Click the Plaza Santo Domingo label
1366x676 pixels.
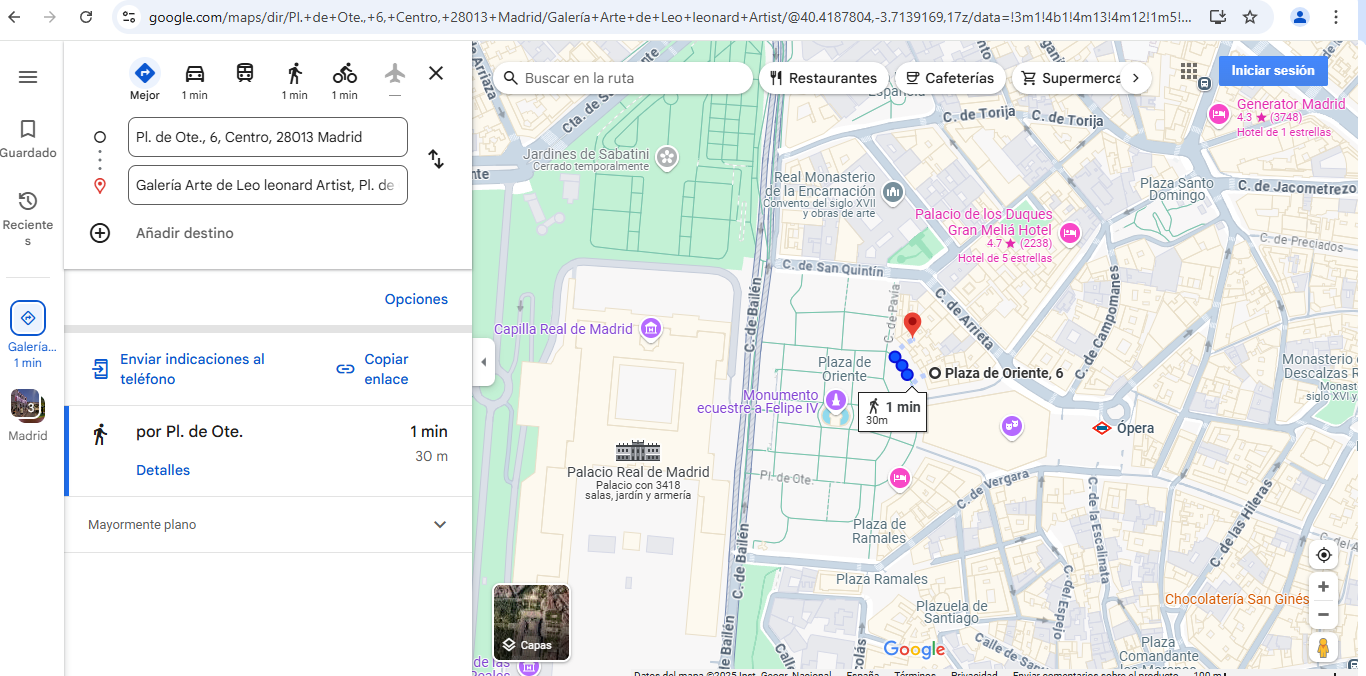tap(1177, 189)
